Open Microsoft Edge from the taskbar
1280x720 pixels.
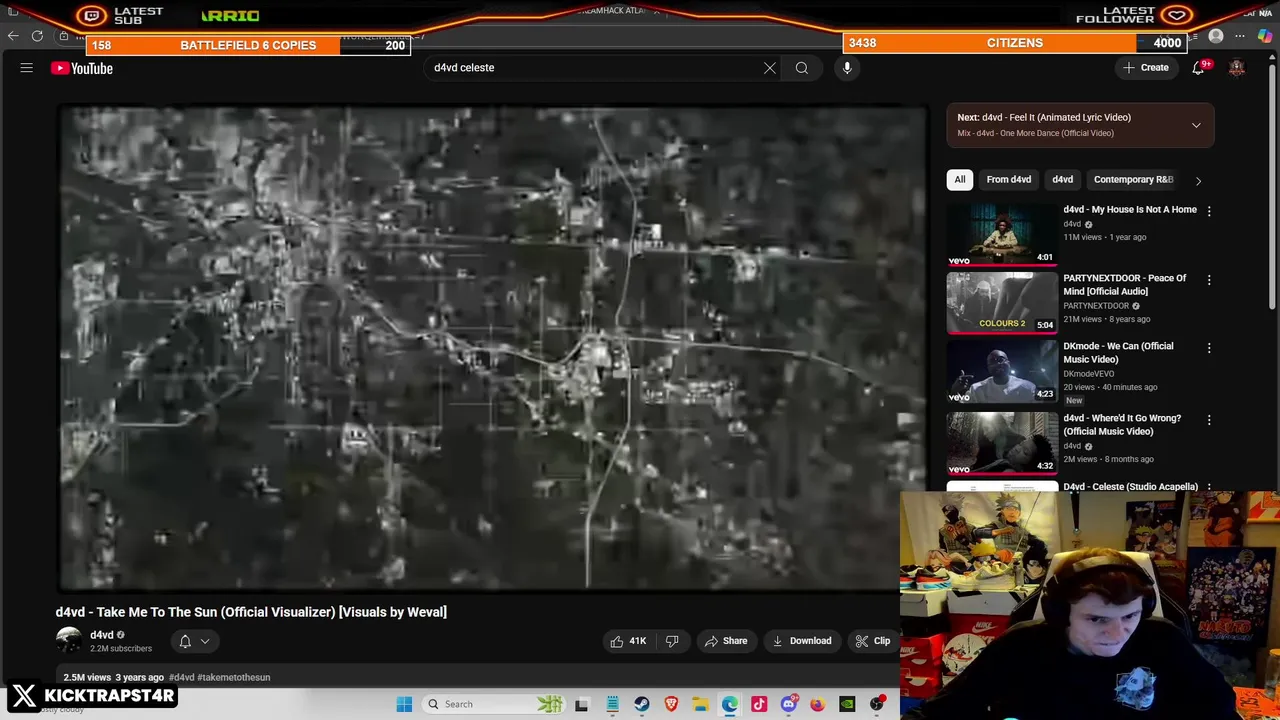730,704
